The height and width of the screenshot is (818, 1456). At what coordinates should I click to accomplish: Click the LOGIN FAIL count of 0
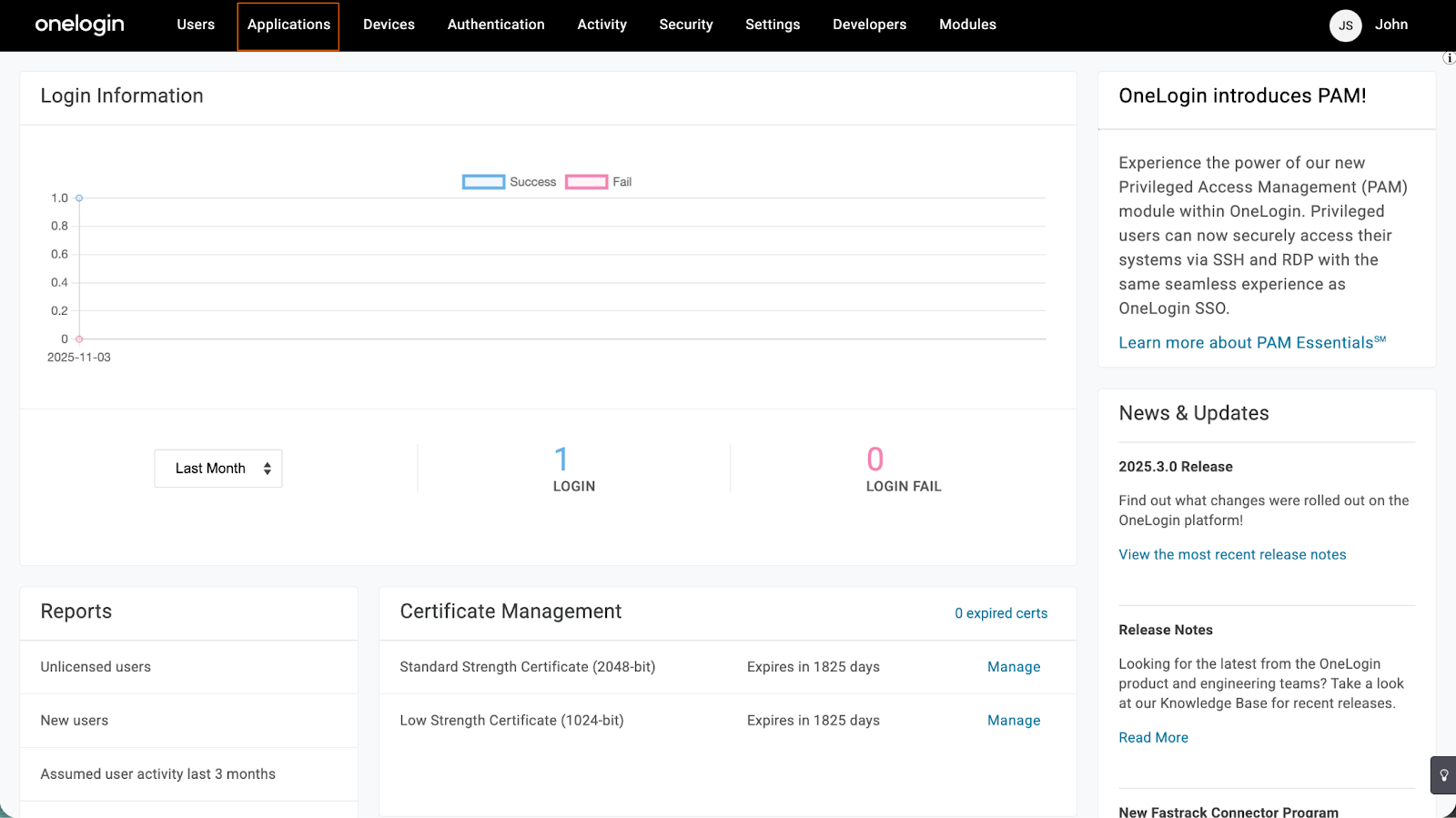875,459
